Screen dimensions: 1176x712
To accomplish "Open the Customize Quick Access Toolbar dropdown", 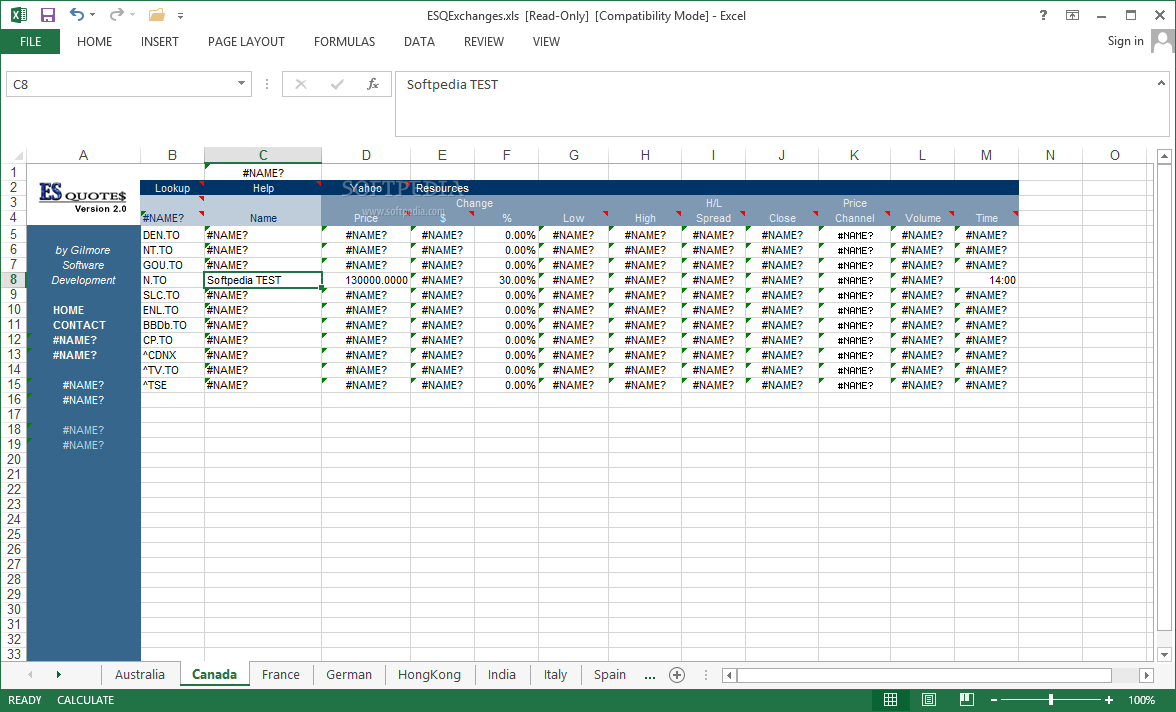I will (180, 15).
